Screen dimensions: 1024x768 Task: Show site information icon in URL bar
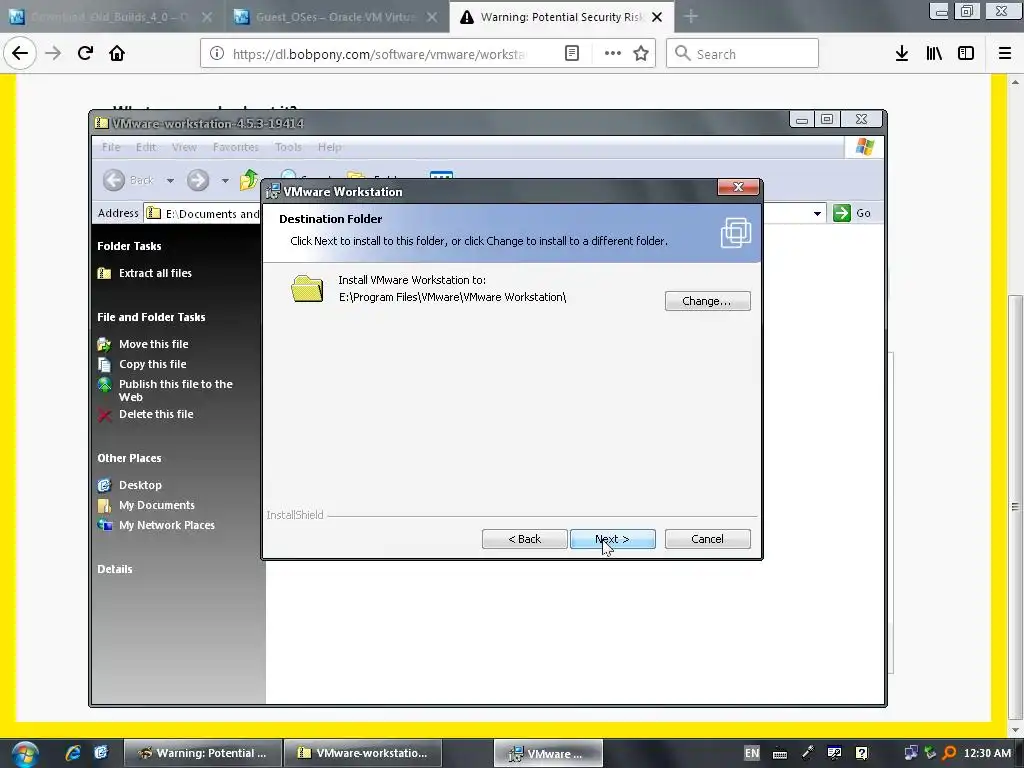(216, 54)
